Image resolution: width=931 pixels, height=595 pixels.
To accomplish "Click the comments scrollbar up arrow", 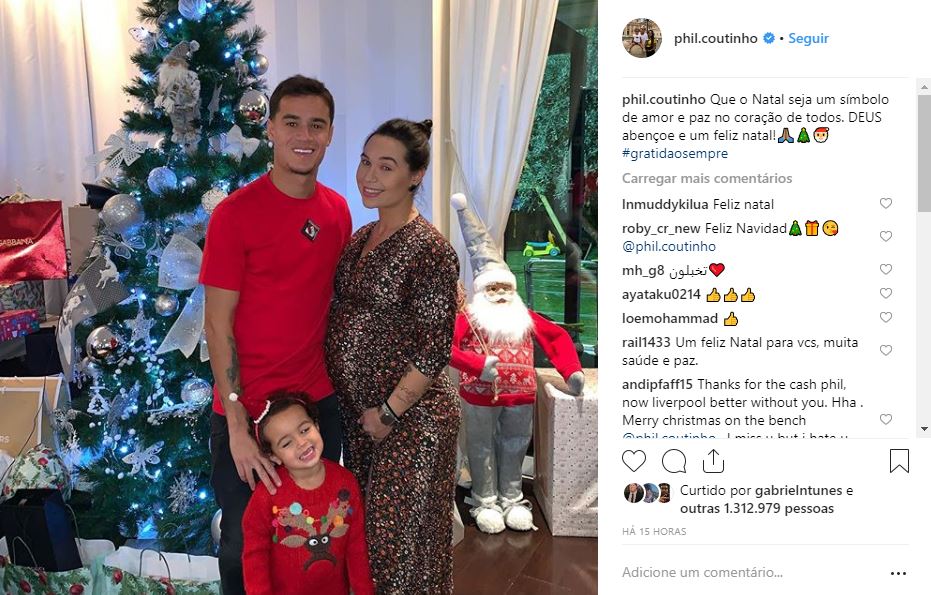I will pyautogui.click(x=924, y=87).
